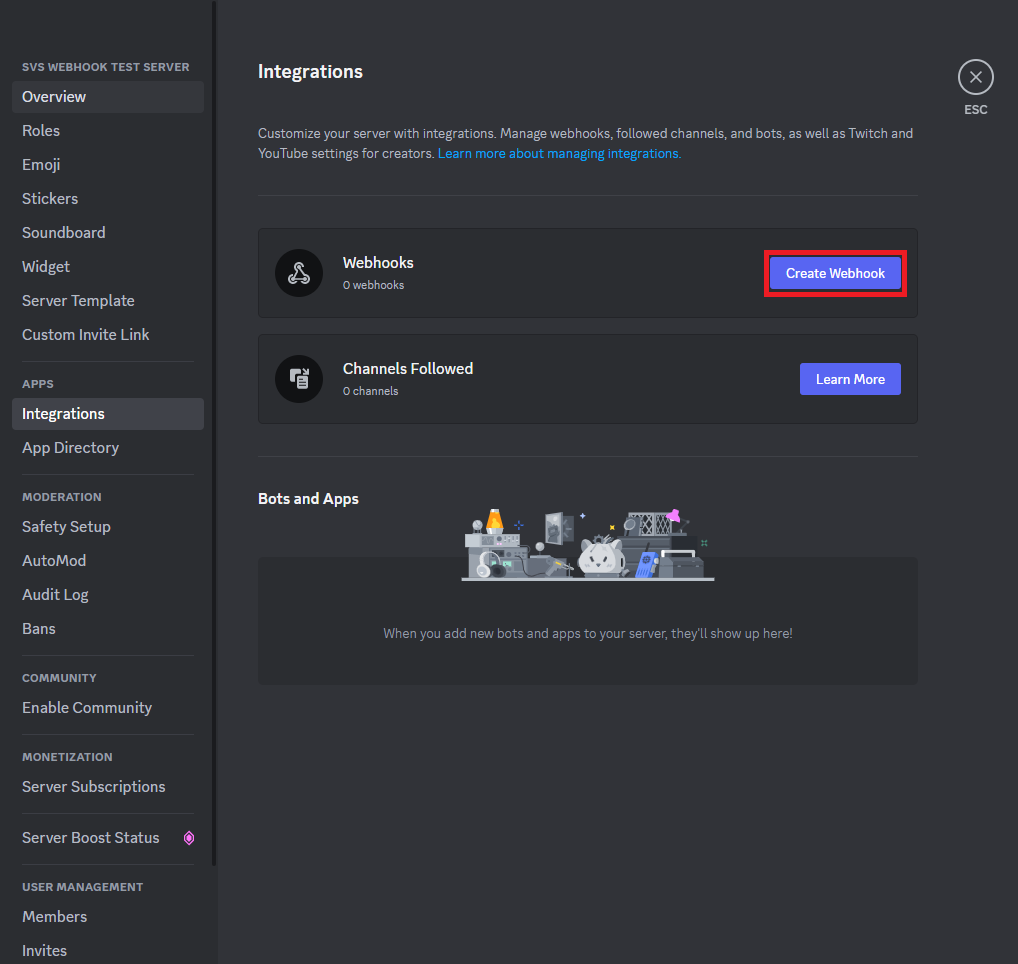Open Overview settings
Screen dimensions: 1018x964
[x=108, y=97]
